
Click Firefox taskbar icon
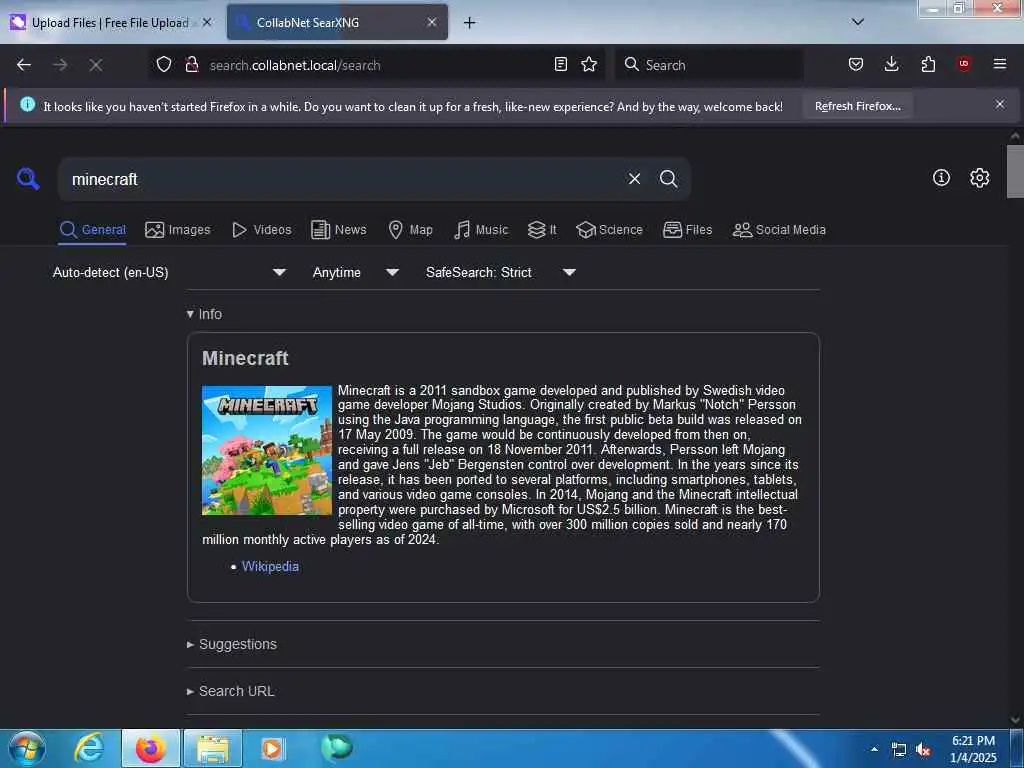coord(150,748)
